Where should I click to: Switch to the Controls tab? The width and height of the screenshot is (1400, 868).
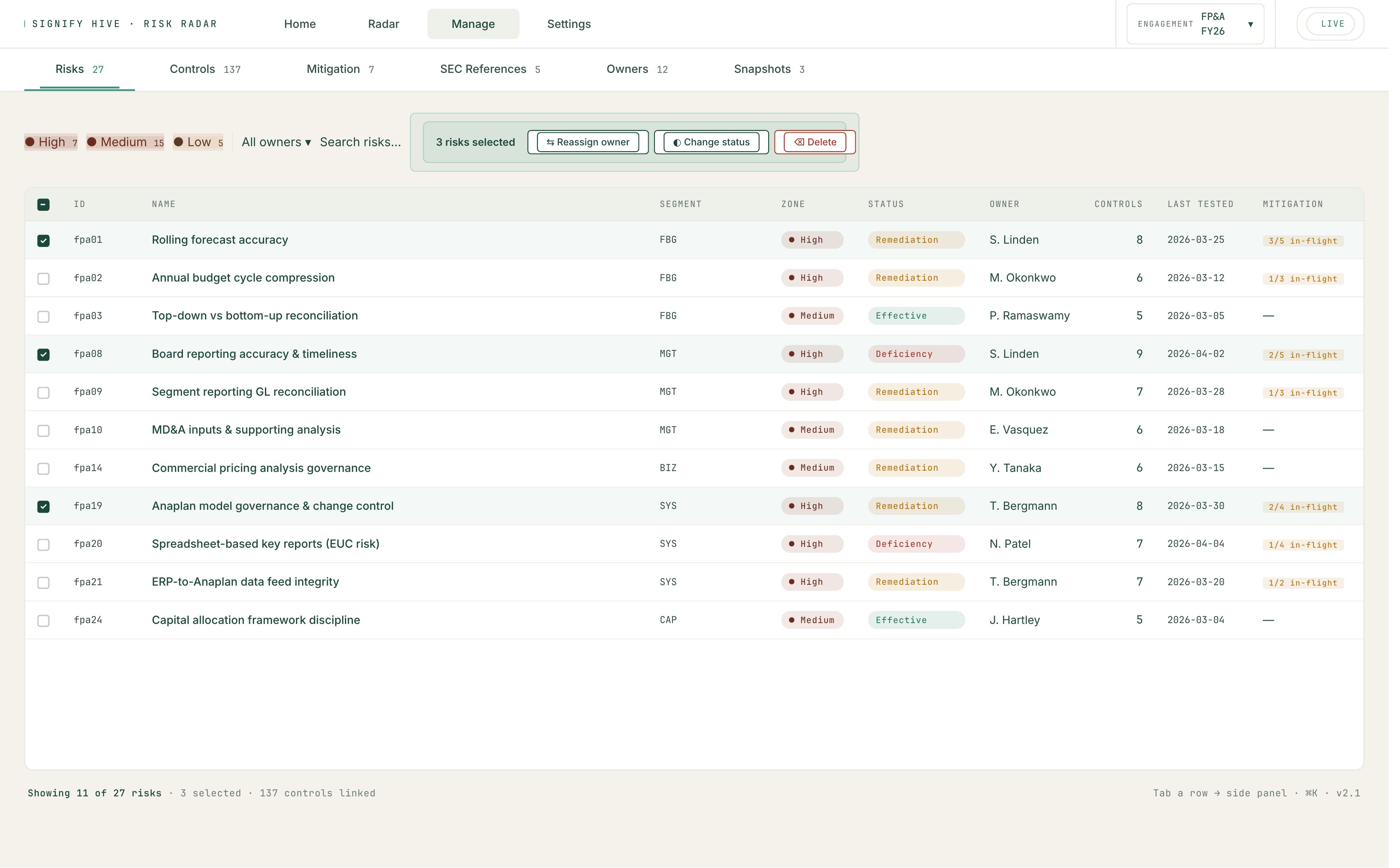(207, 69)
